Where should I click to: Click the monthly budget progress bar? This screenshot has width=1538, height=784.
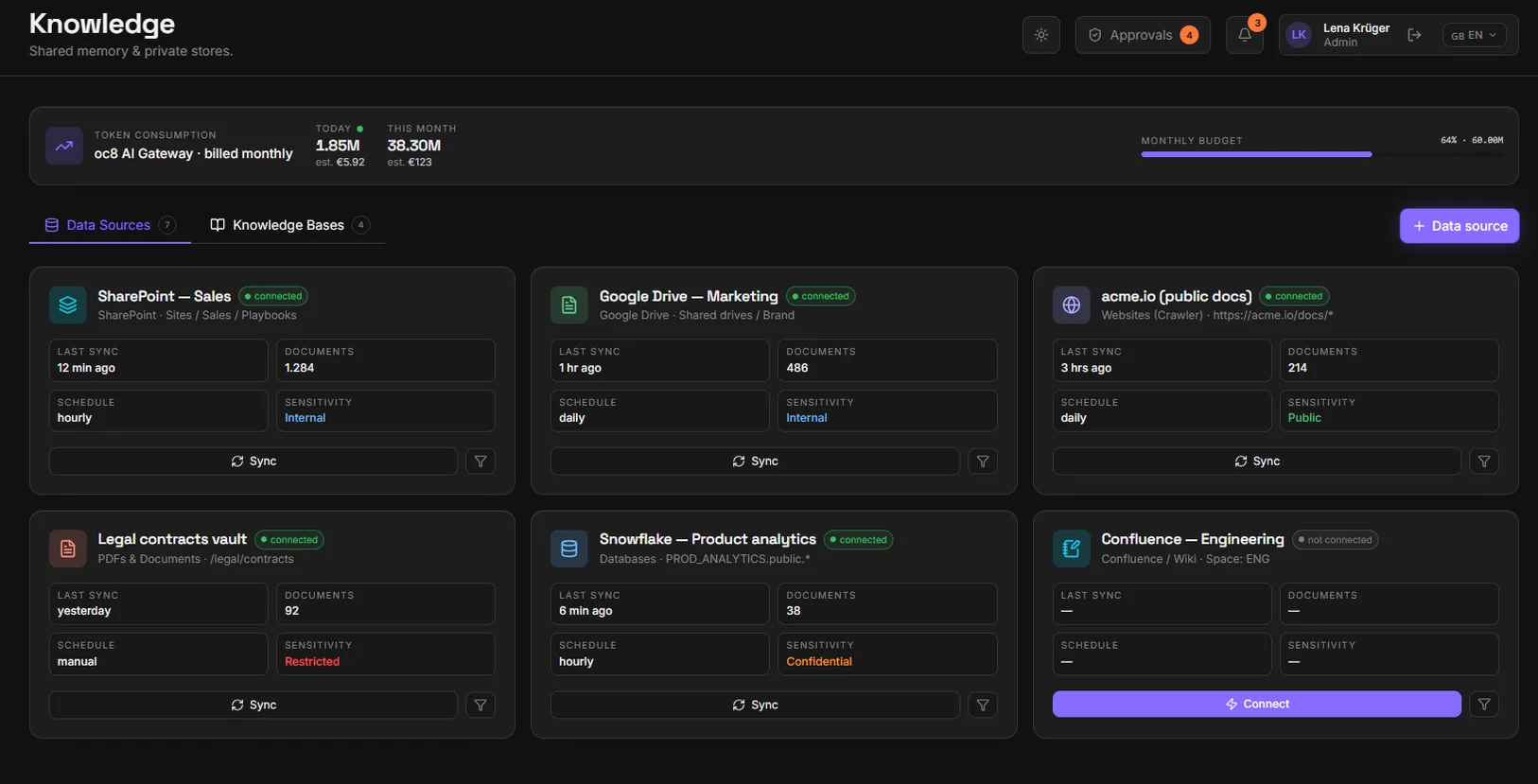[1321, 154]
